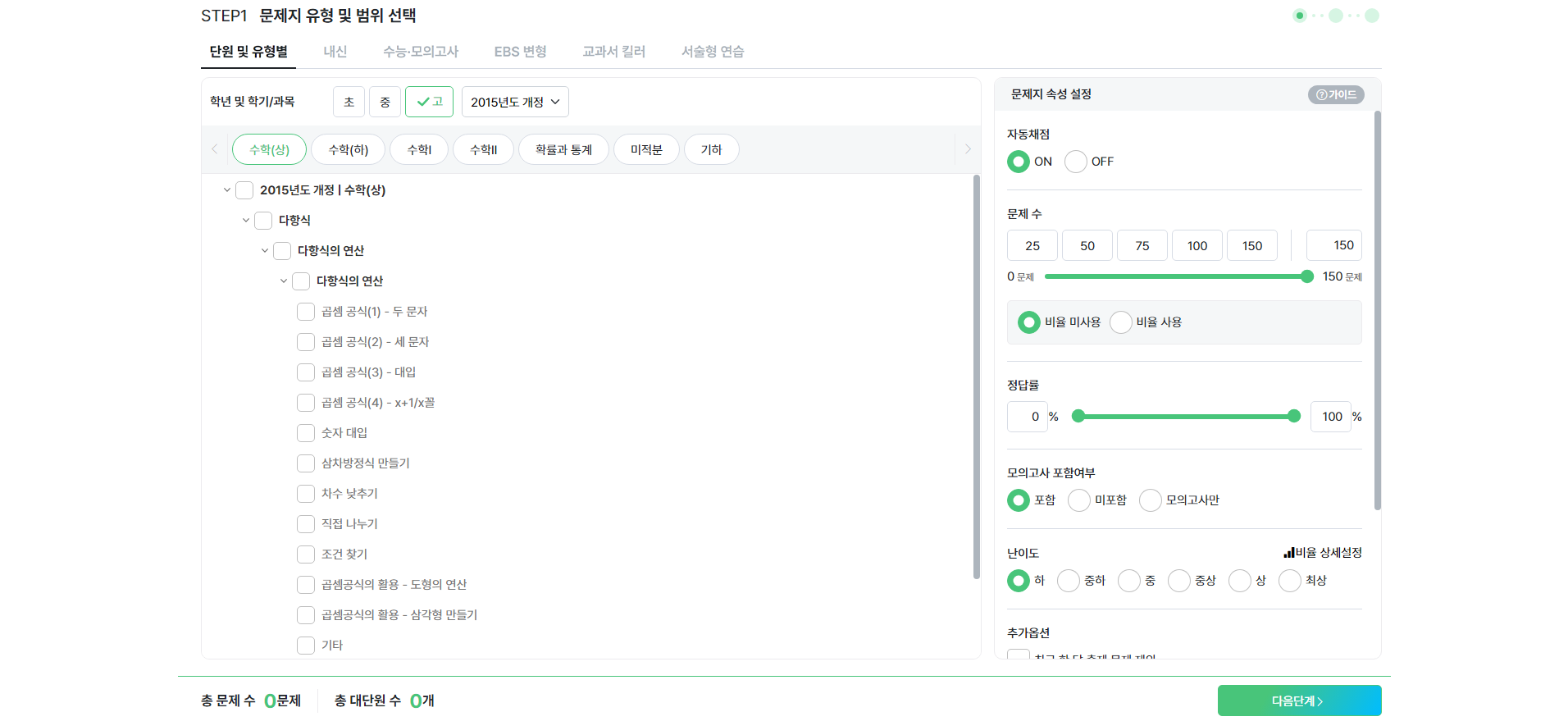Select 모의고사만 radio option
The width and height of the screenshot is (1568, 721).
(x=1151, y=500)
